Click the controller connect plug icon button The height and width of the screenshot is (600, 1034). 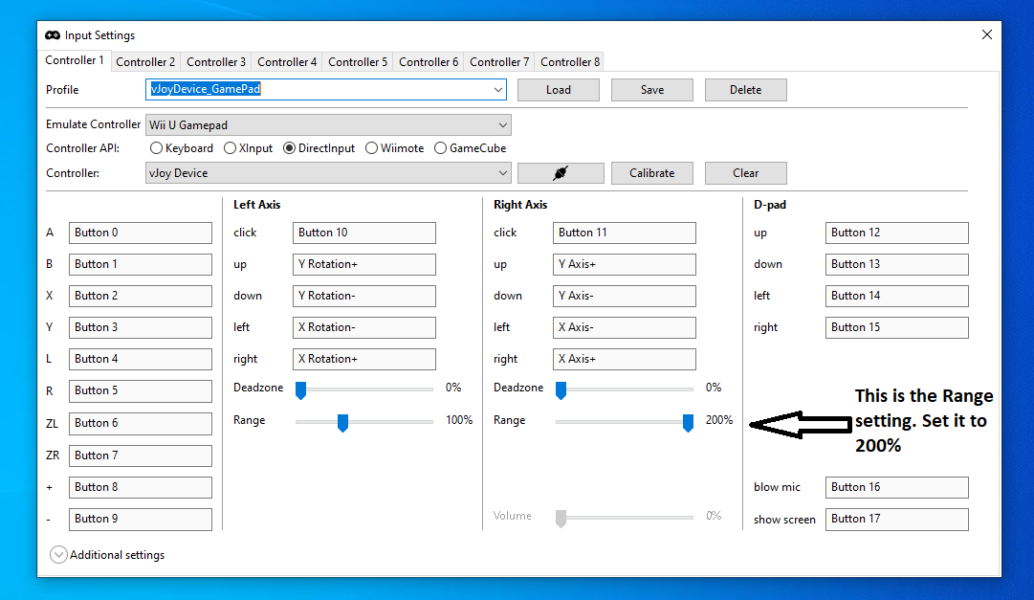coord(561,173)
